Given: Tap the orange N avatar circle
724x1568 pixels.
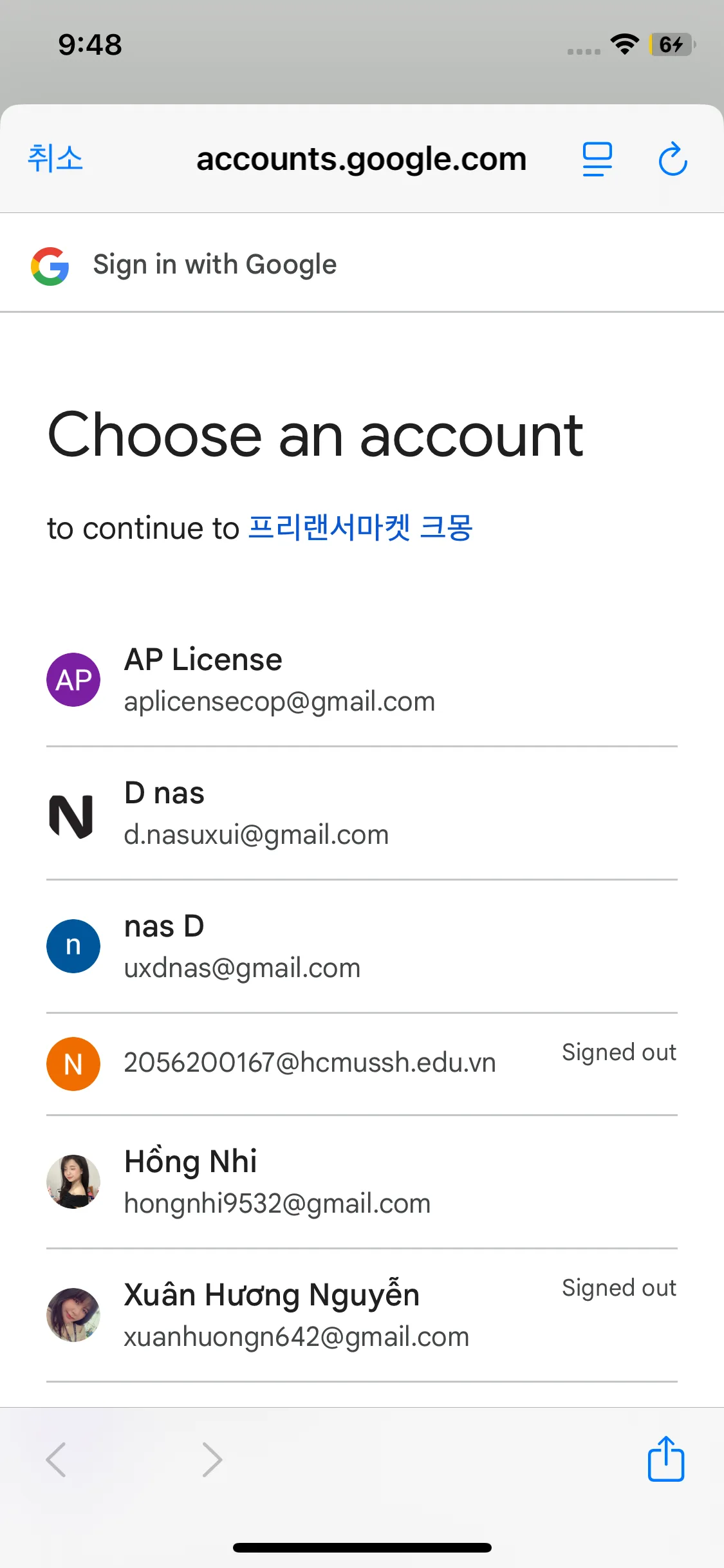Looking at the screenshot, I should [73, 1064].
